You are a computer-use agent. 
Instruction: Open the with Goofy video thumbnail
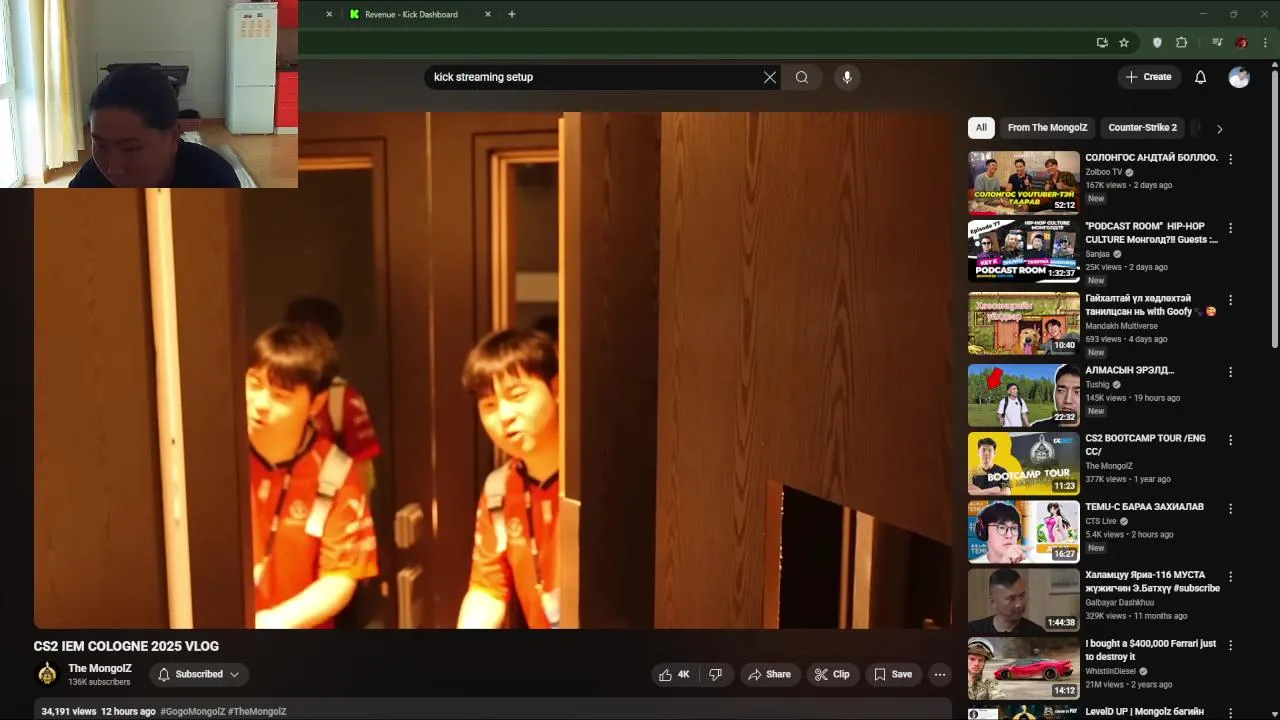tap(1024, 323)
